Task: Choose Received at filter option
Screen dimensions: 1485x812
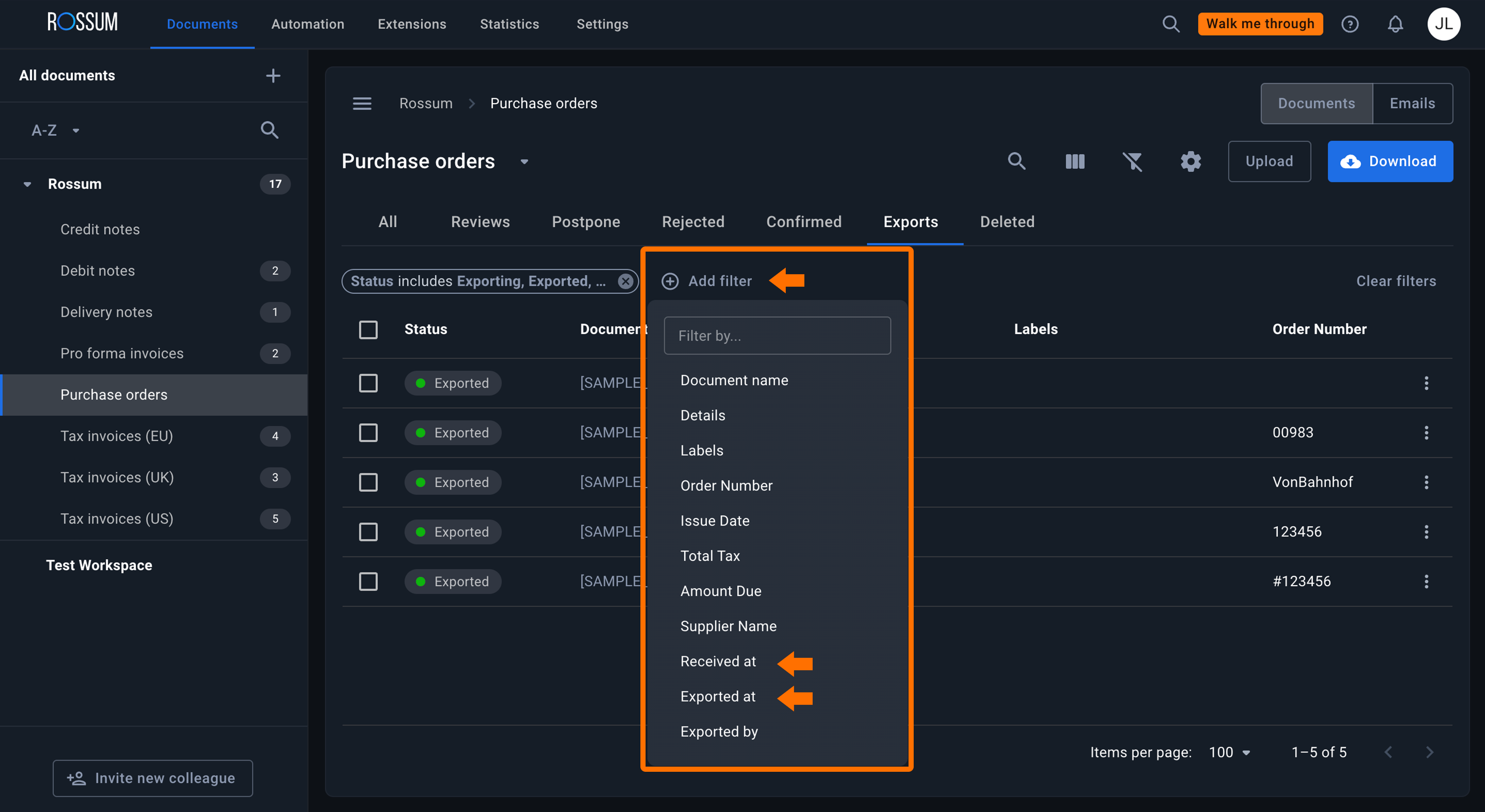Action: pyautogui.click(x=718, y=661)
